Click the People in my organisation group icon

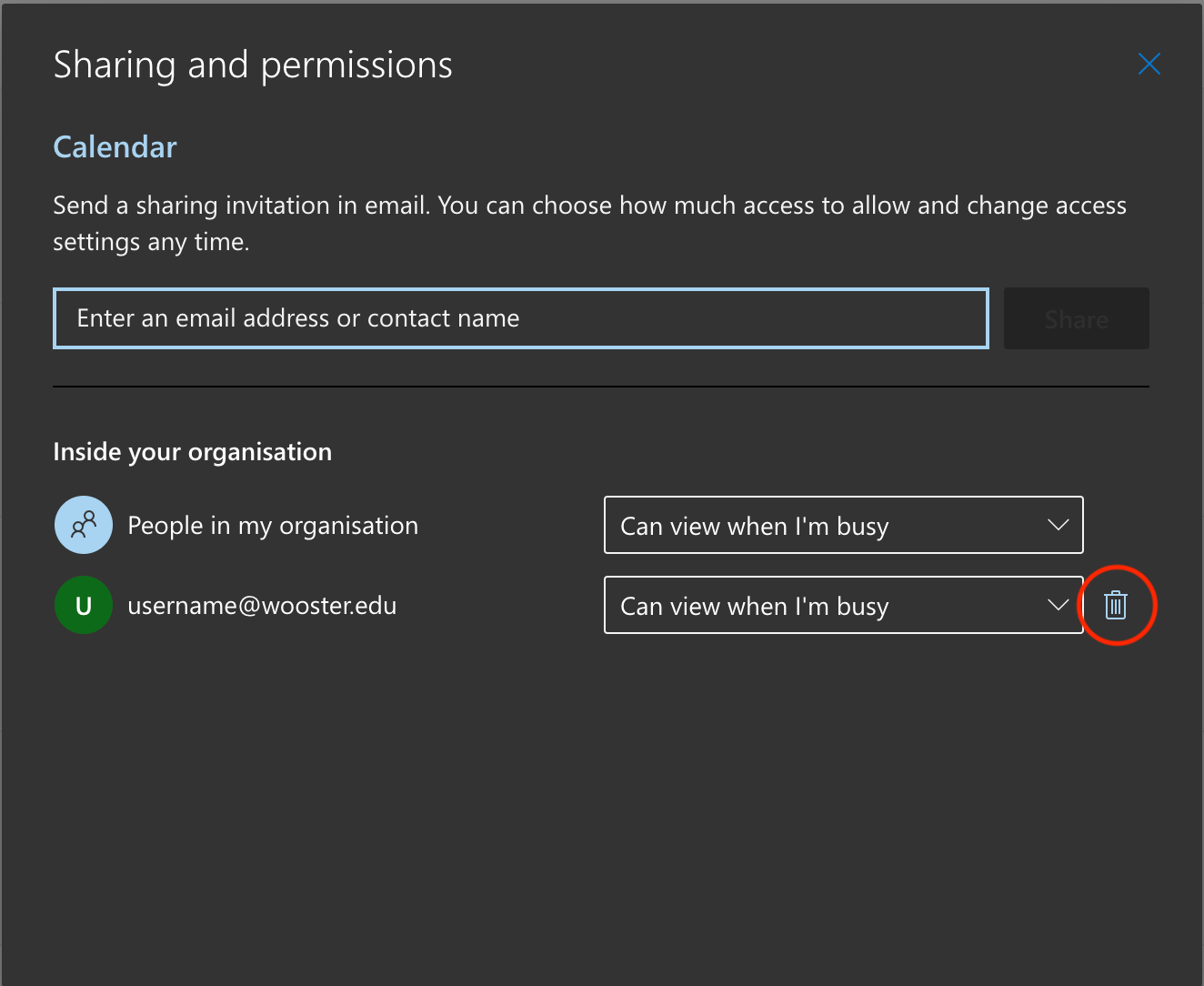click(x=84, y=525)
